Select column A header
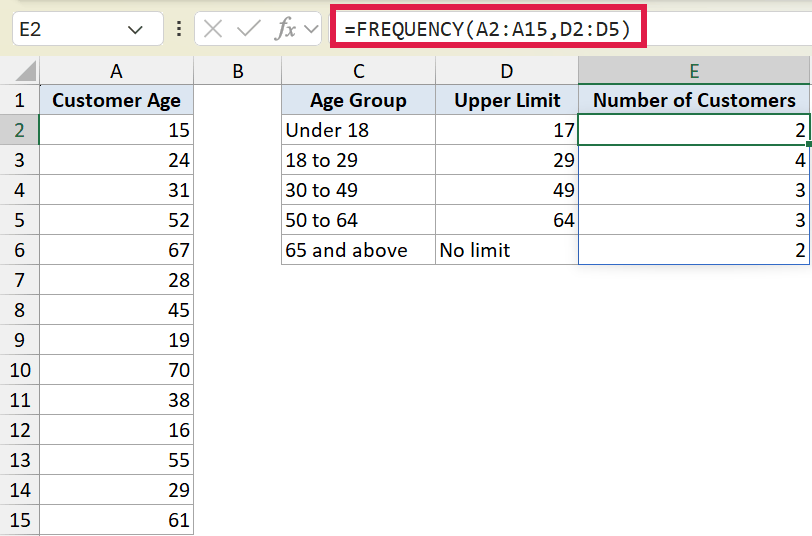 [117, 71]
